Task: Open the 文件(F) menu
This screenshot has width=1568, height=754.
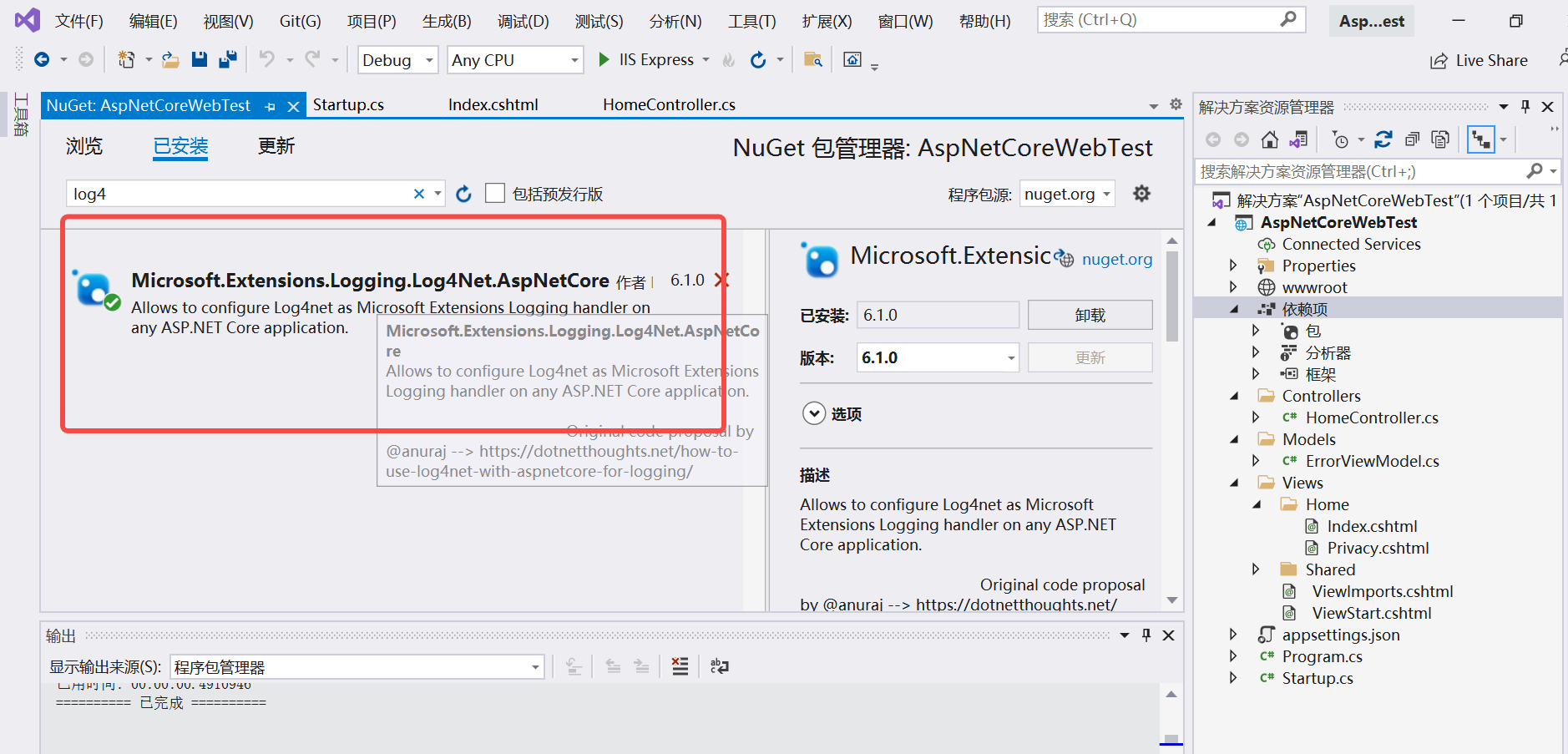Action: click(x=79, y=21)
